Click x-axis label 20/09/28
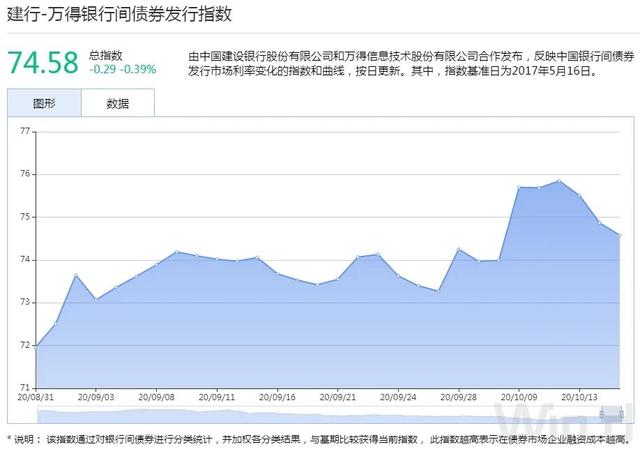The image size is (640, 449). [458, 397]
